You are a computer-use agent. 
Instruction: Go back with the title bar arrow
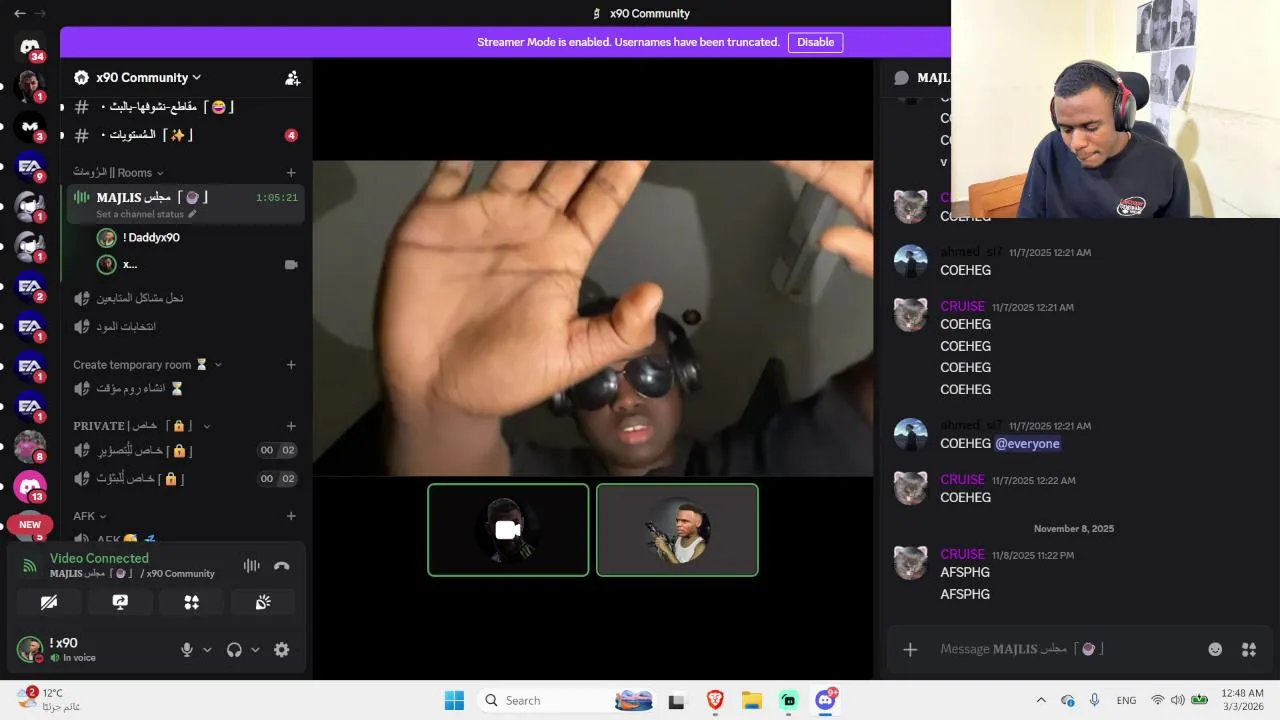tap(20, 13)
